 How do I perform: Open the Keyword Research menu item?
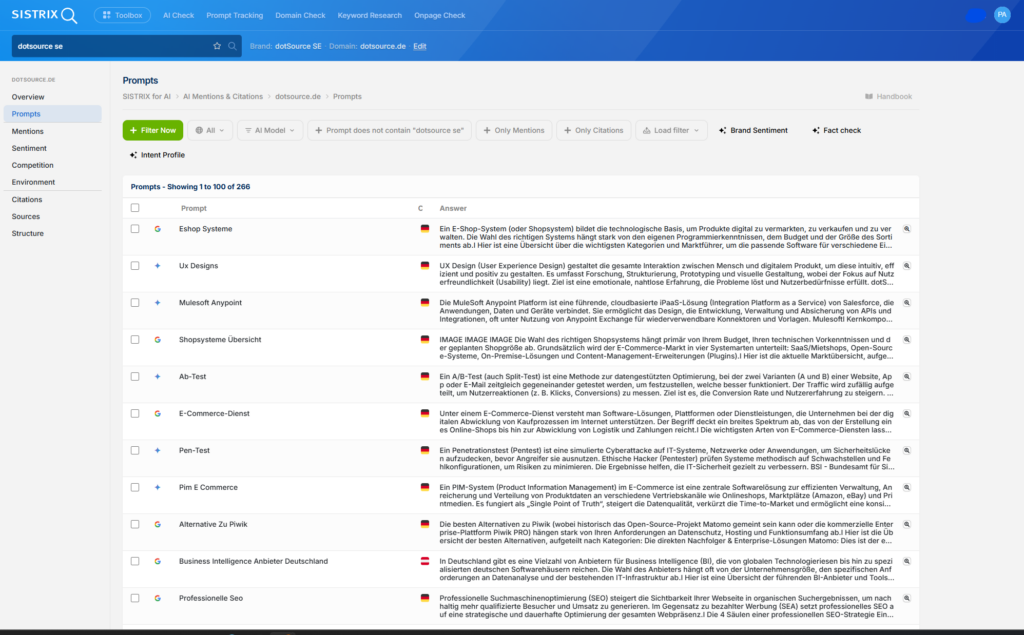click(370, 15)
